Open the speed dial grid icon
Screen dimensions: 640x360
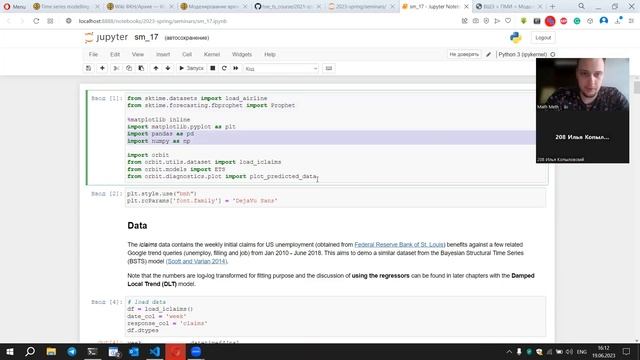coord(50,21)
